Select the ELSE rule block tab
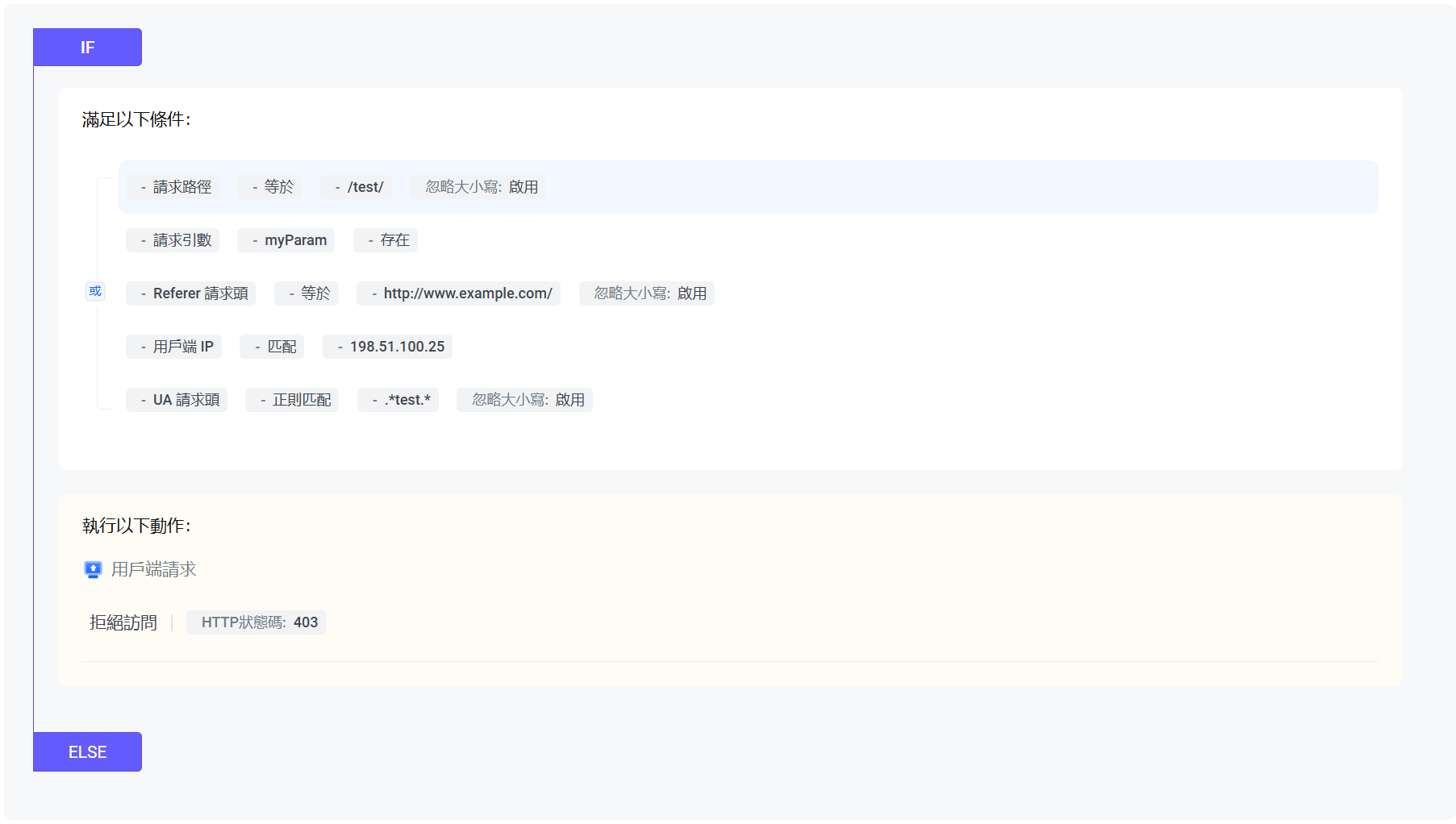This screenshot has height=824, width=1456. coord(87,752)
